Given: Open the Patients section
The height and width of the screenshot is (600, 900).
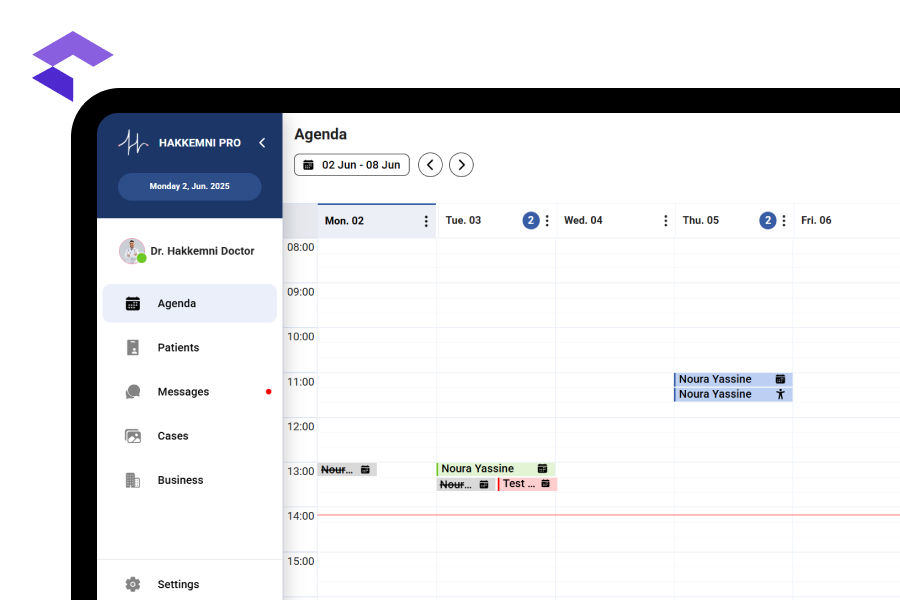Looking at the screenshot, I should click(189, 347).
